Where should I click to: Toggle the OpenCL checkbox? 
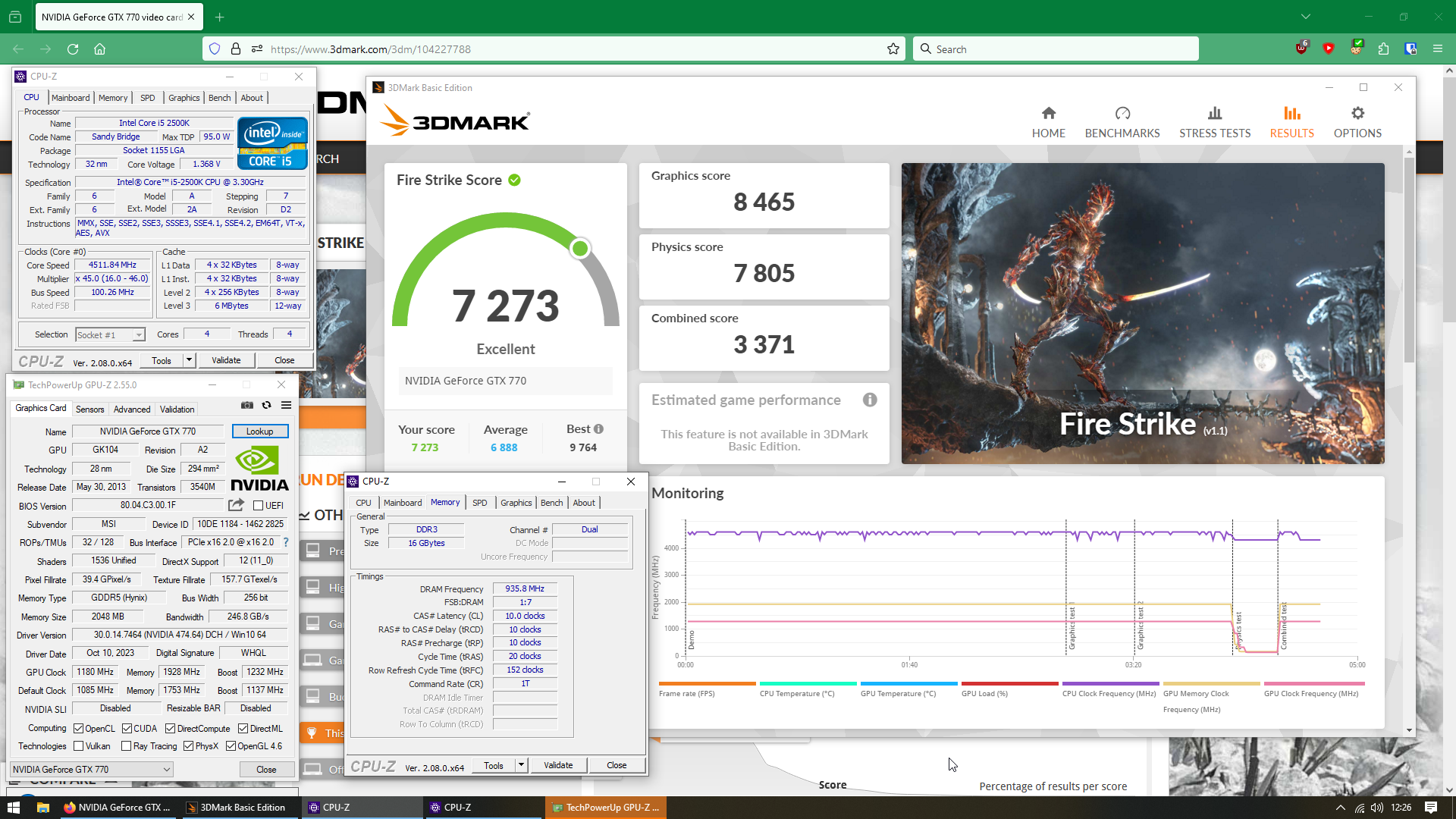tap(78, 729)
